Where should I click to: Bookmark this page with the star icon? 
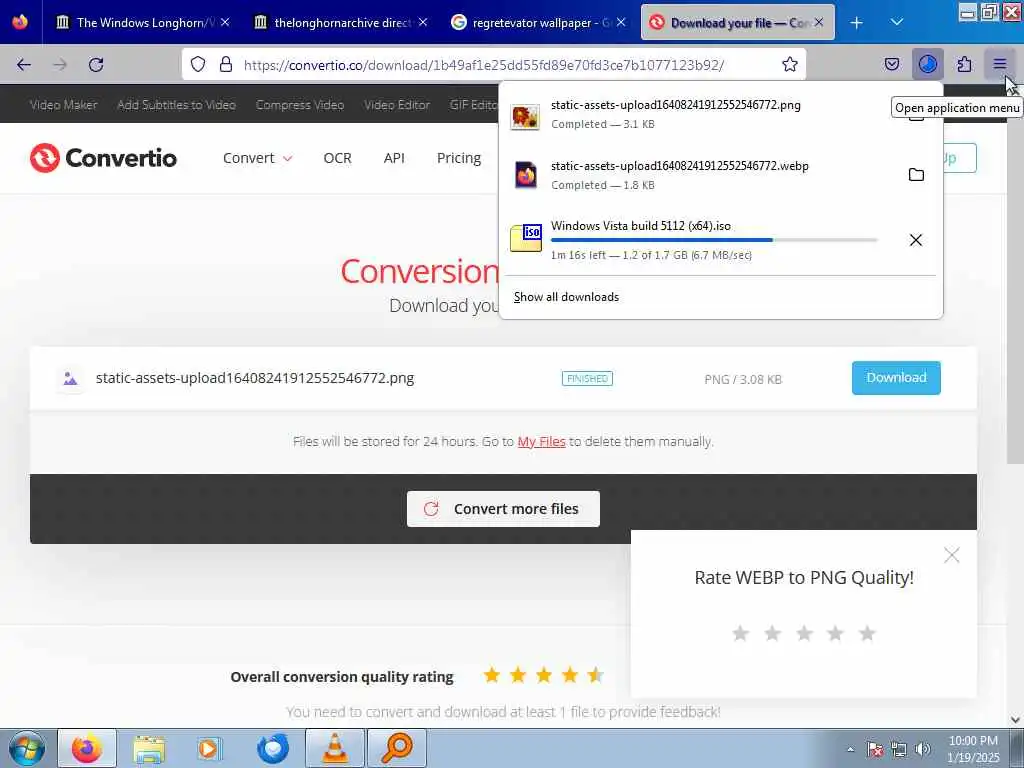(790, 64)
